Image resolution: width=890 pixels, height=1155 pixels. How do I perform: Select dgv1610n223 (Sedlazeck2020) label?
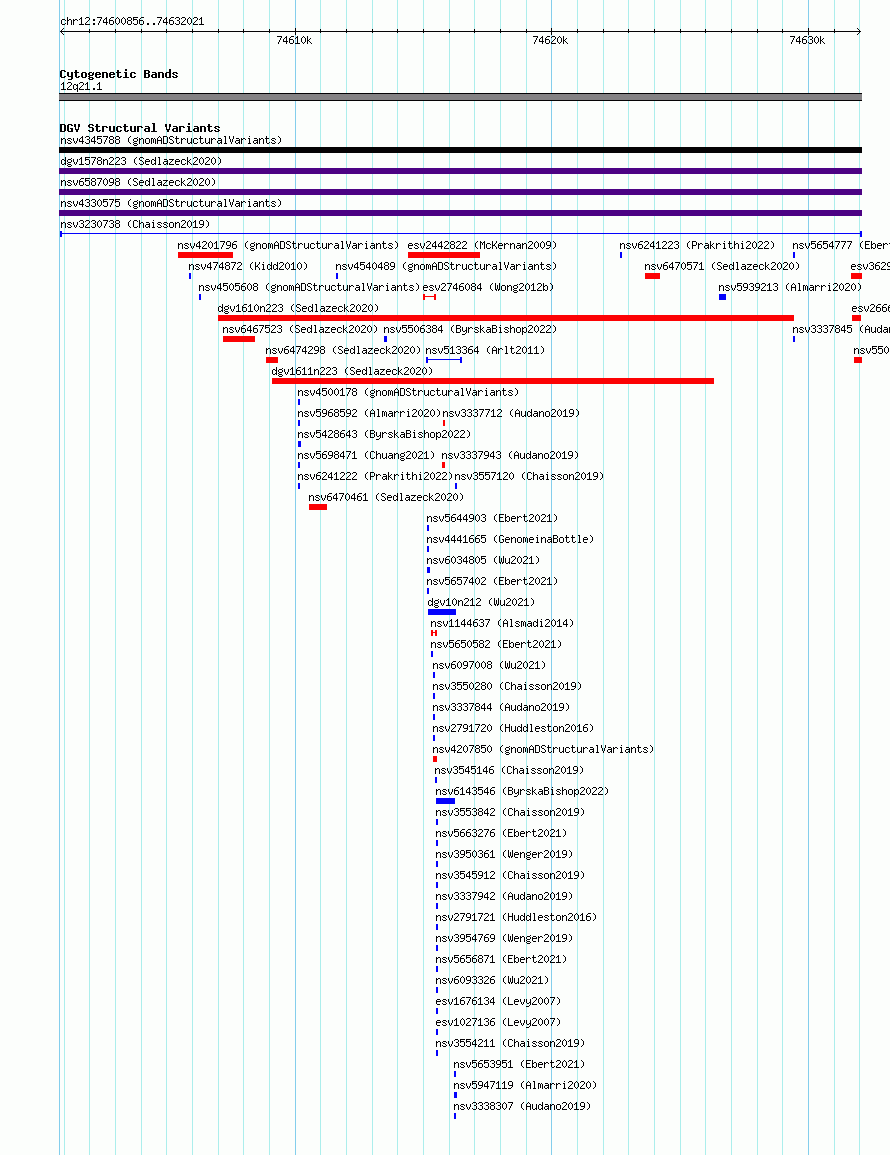(x=298, y=308)
